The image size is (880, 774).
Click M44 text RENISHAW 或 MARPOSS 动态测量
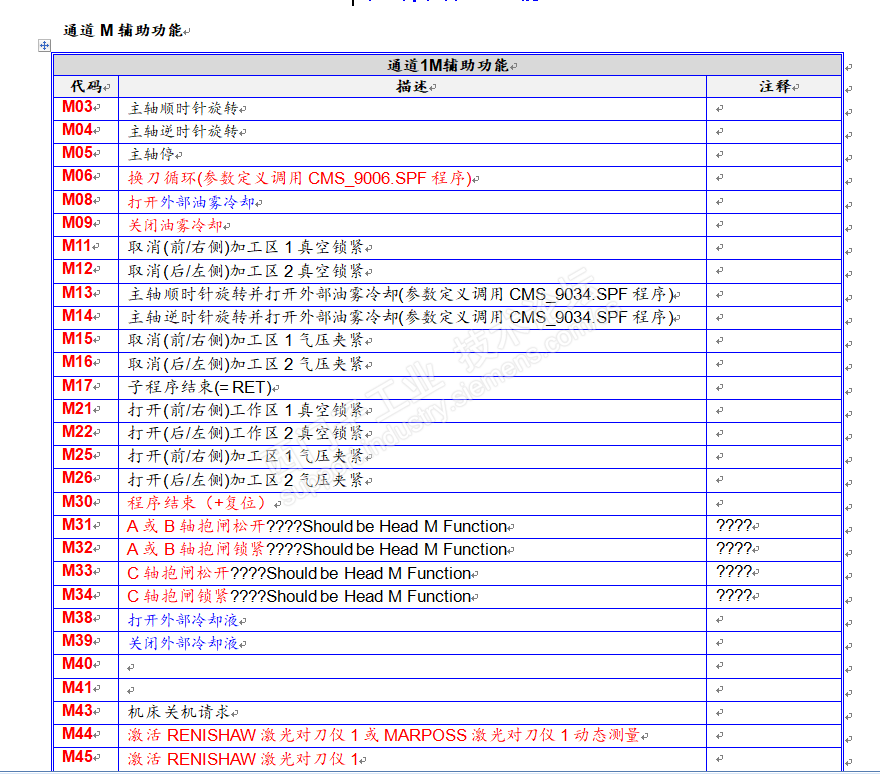[384, 735]
